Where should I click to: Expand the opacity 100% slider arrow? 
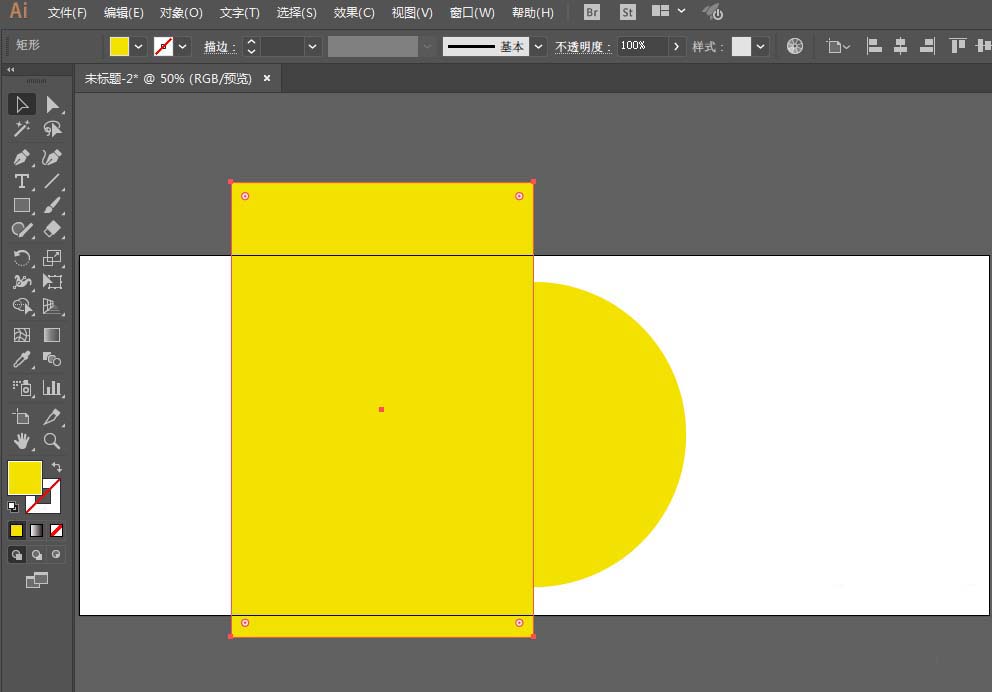(x=676, y=46)
